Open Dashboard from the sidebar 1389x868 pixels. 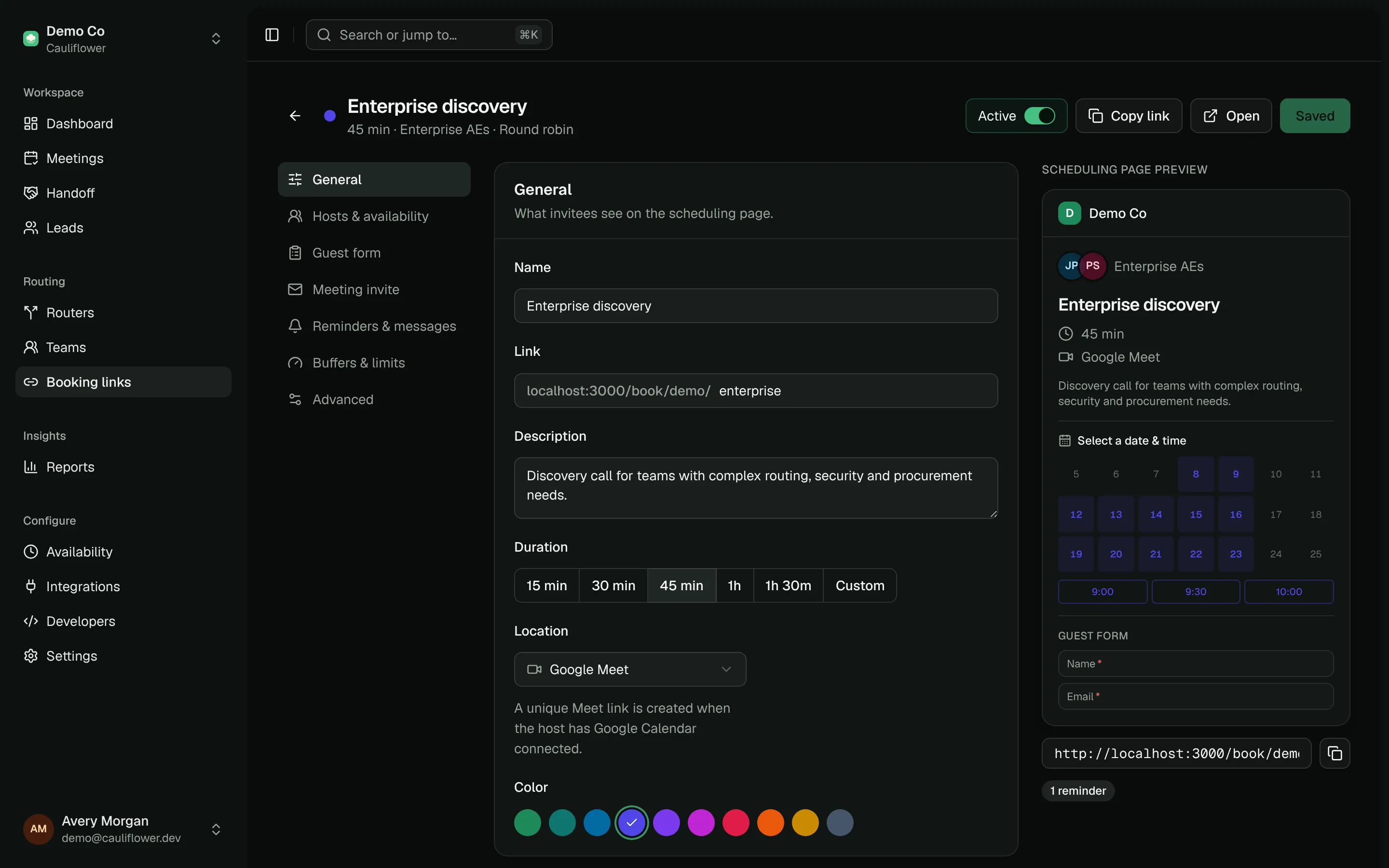pyautogui.click(x=123, y=123)
